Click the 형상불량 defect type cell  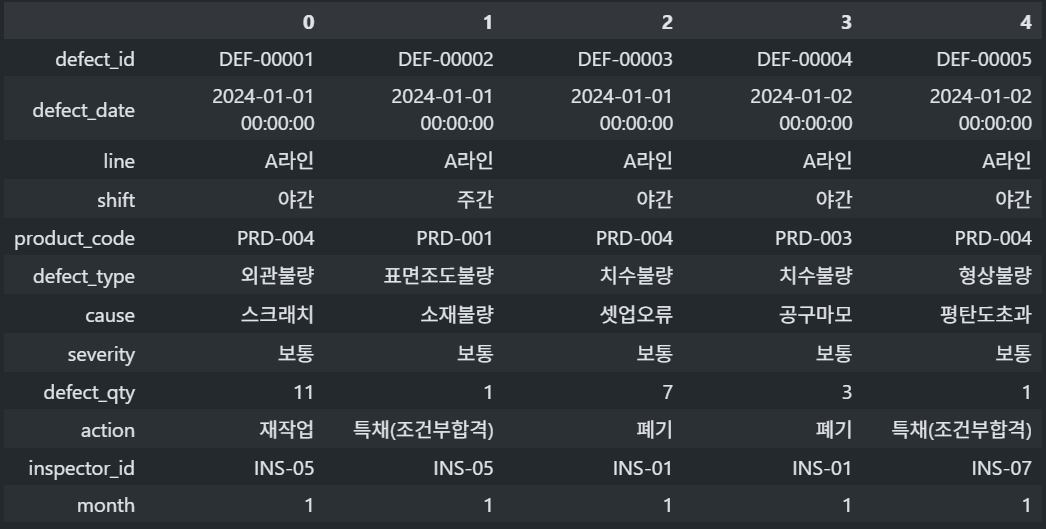click(x=994, y=277)
